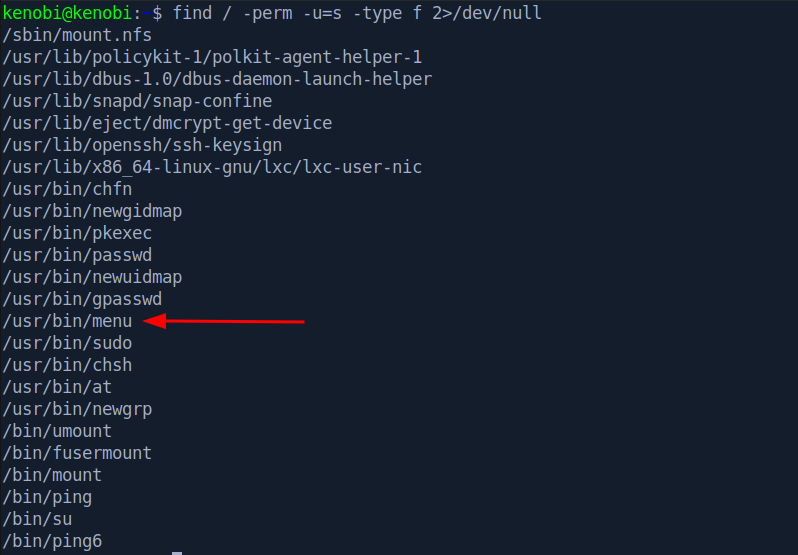Click the /usr/bin/menu line

click(x=67, y=322)
